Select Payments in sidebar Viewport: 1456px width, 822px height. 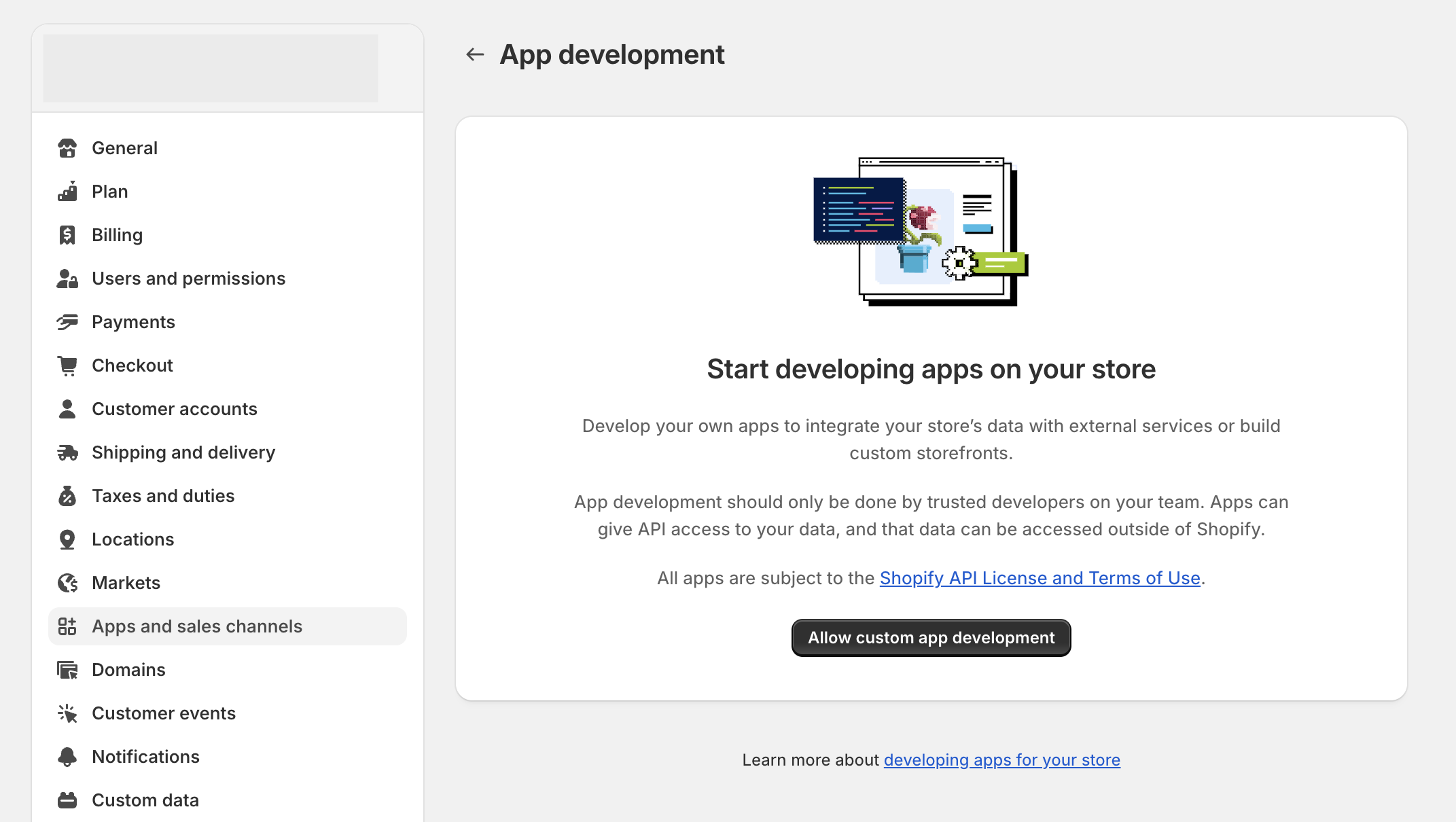[x=228, y=322]
